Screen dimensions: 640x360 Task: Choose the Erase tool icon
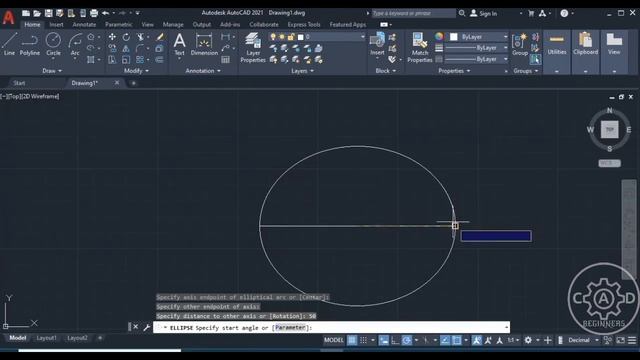160,37
